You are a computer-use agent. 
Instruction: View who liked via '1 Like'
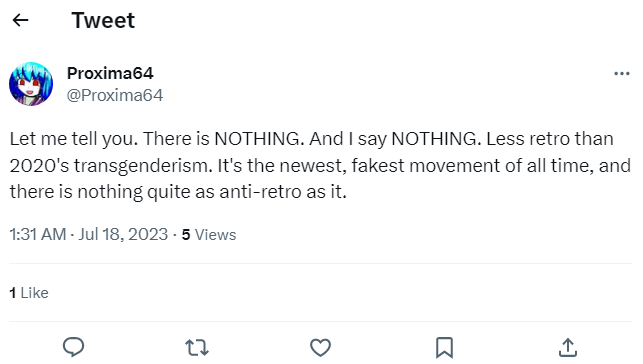pos(29,293)
